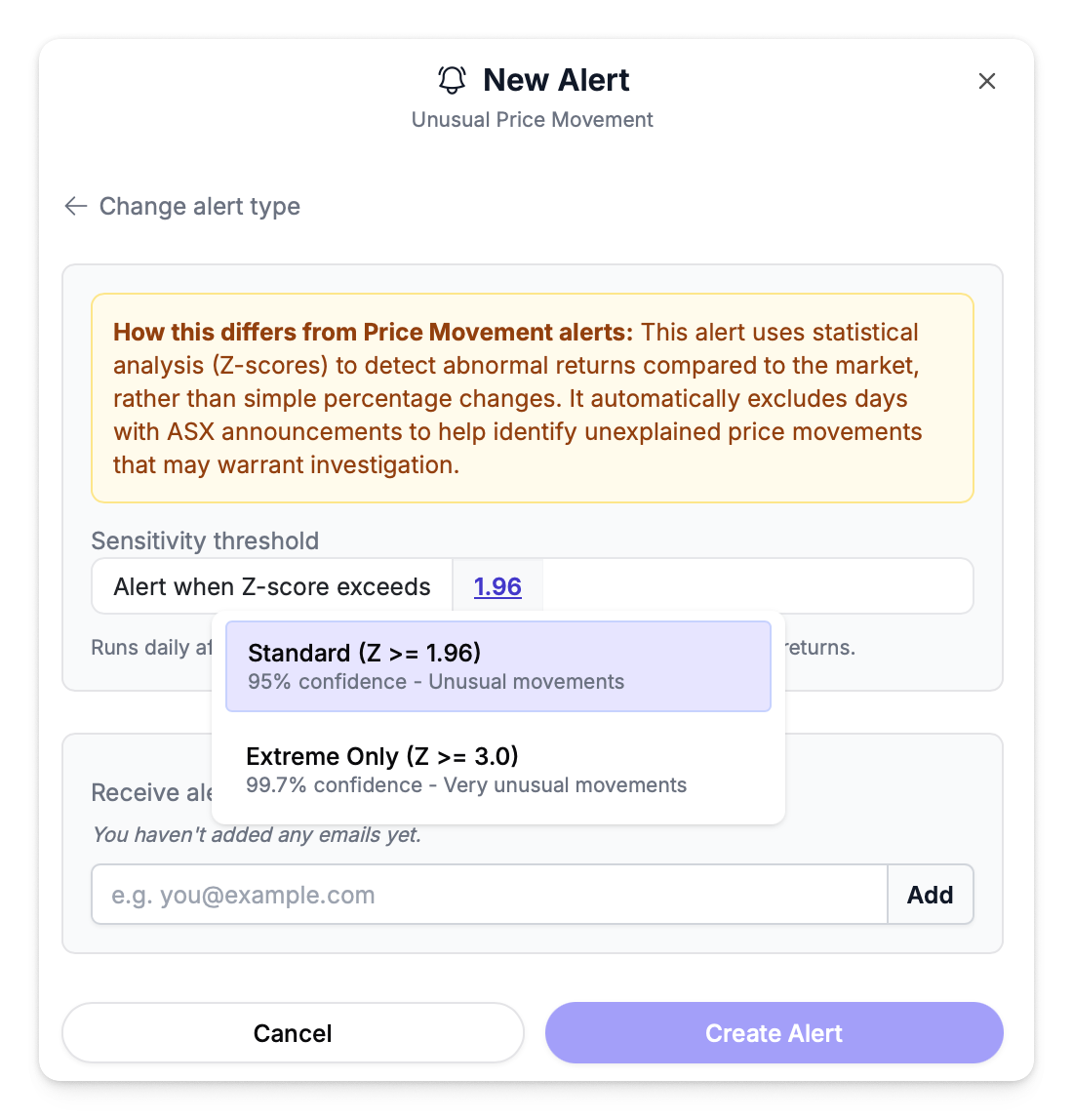The width and height of the screenshot is (1073, 1120).
Task: Click the 99.7% confidence description text
Action: (x=466, y=785)
